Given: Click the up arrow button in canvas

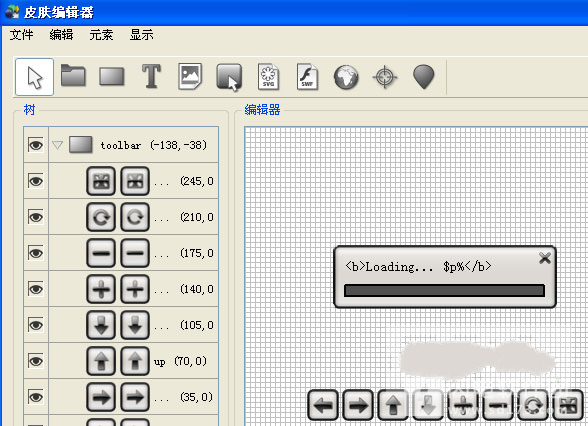Looking at the screenshot, I should point(393,405).
